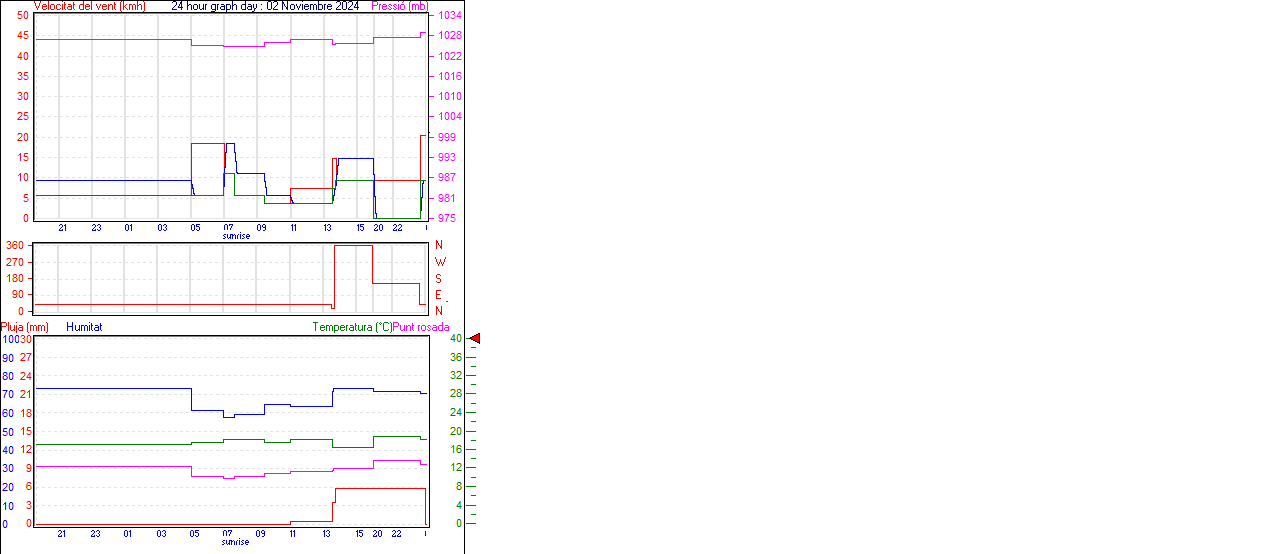The width and height of the screenshot is (1280, 554).
Task: Click the "360" value on wind direction axis
Action: point(15,245)
